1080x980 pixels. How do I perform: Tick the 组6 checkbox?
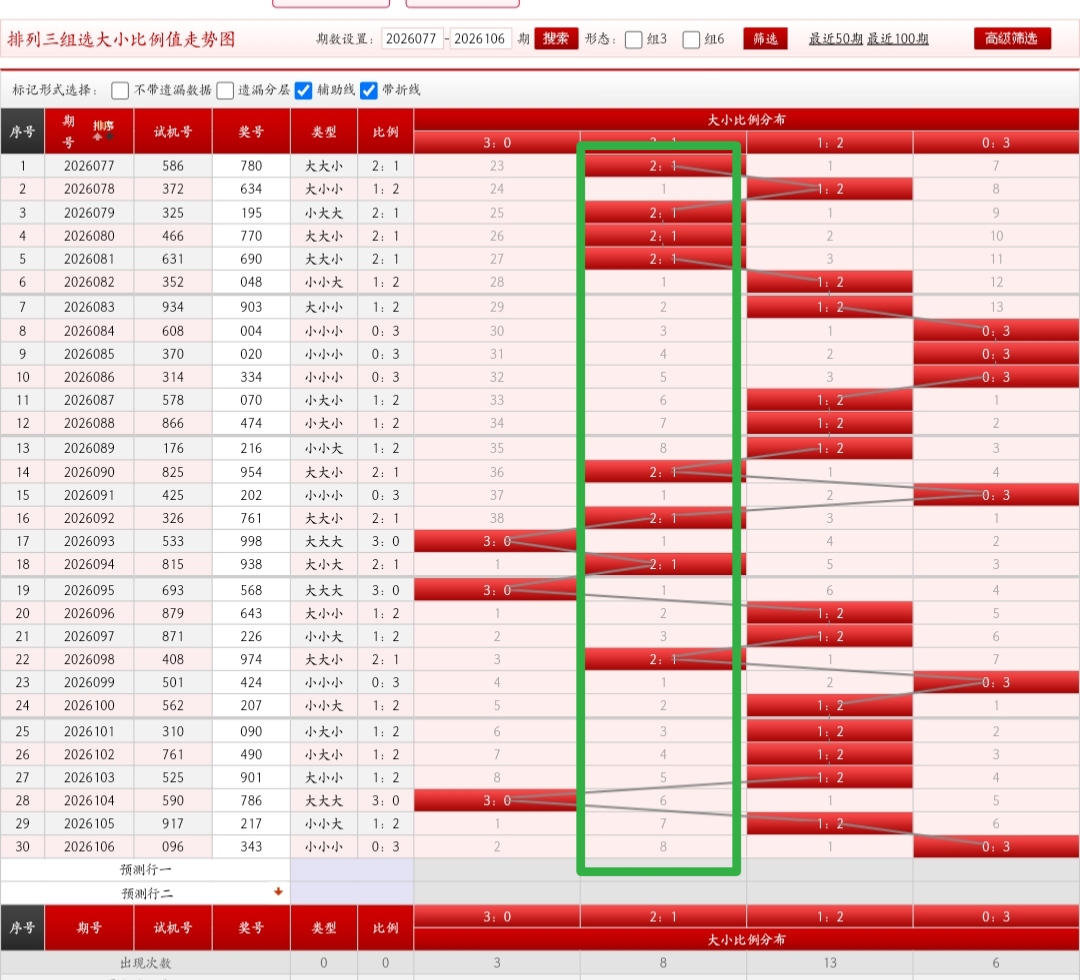point(692,40)
